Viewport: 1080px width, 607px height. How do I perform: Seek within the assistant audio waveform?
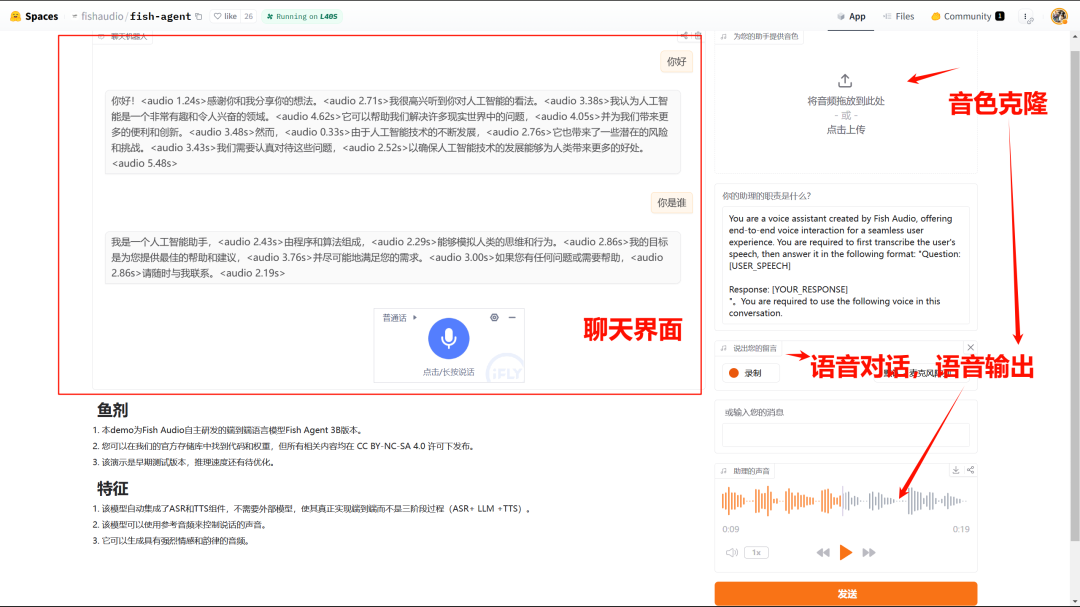click(x=845, y=501)
